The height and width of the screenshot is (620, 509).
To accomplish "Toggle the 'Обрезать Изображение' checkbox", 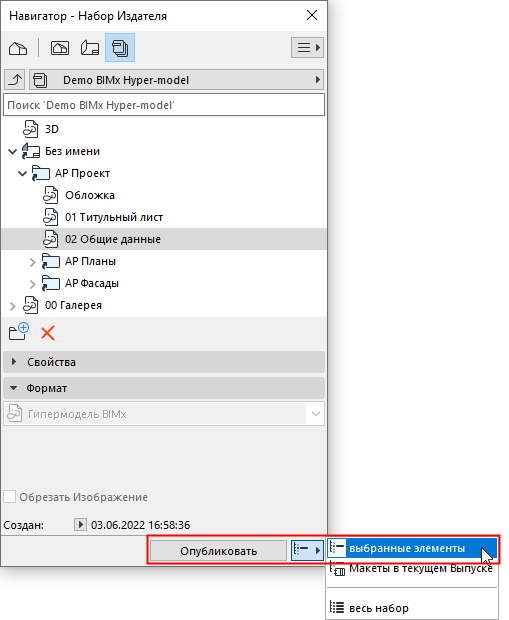I will [9, 497].
